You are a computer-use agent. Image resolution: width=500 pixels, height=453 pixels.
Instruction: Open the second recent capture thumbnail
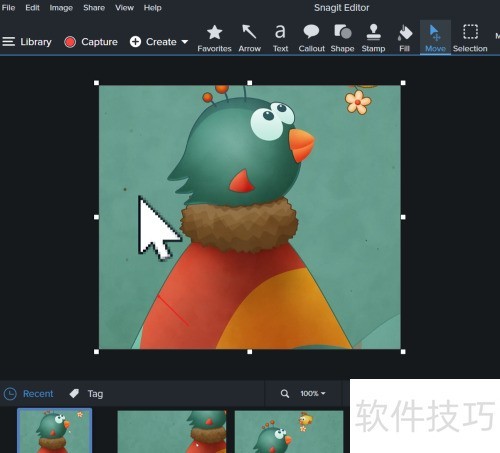coord(172,432)
